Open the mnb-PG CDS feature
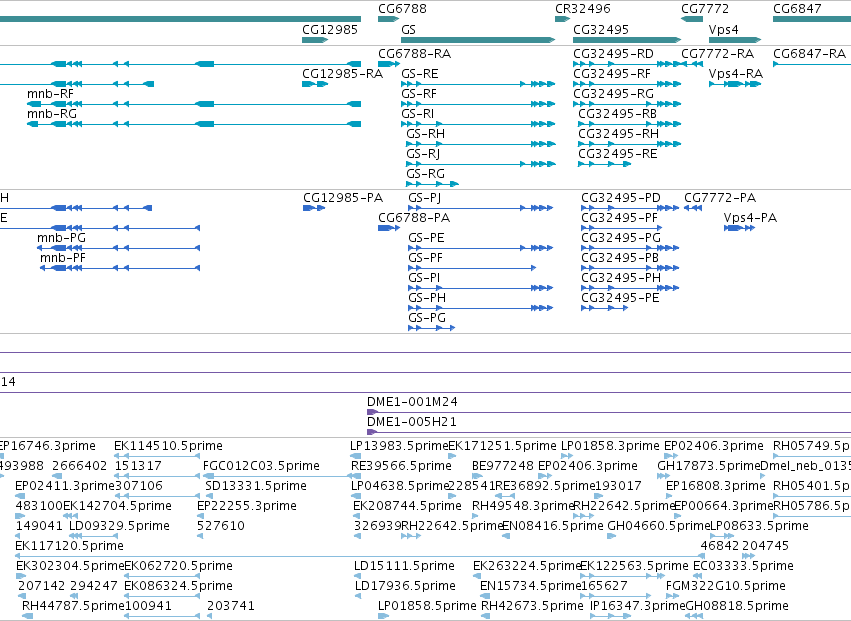 (118, 248)
